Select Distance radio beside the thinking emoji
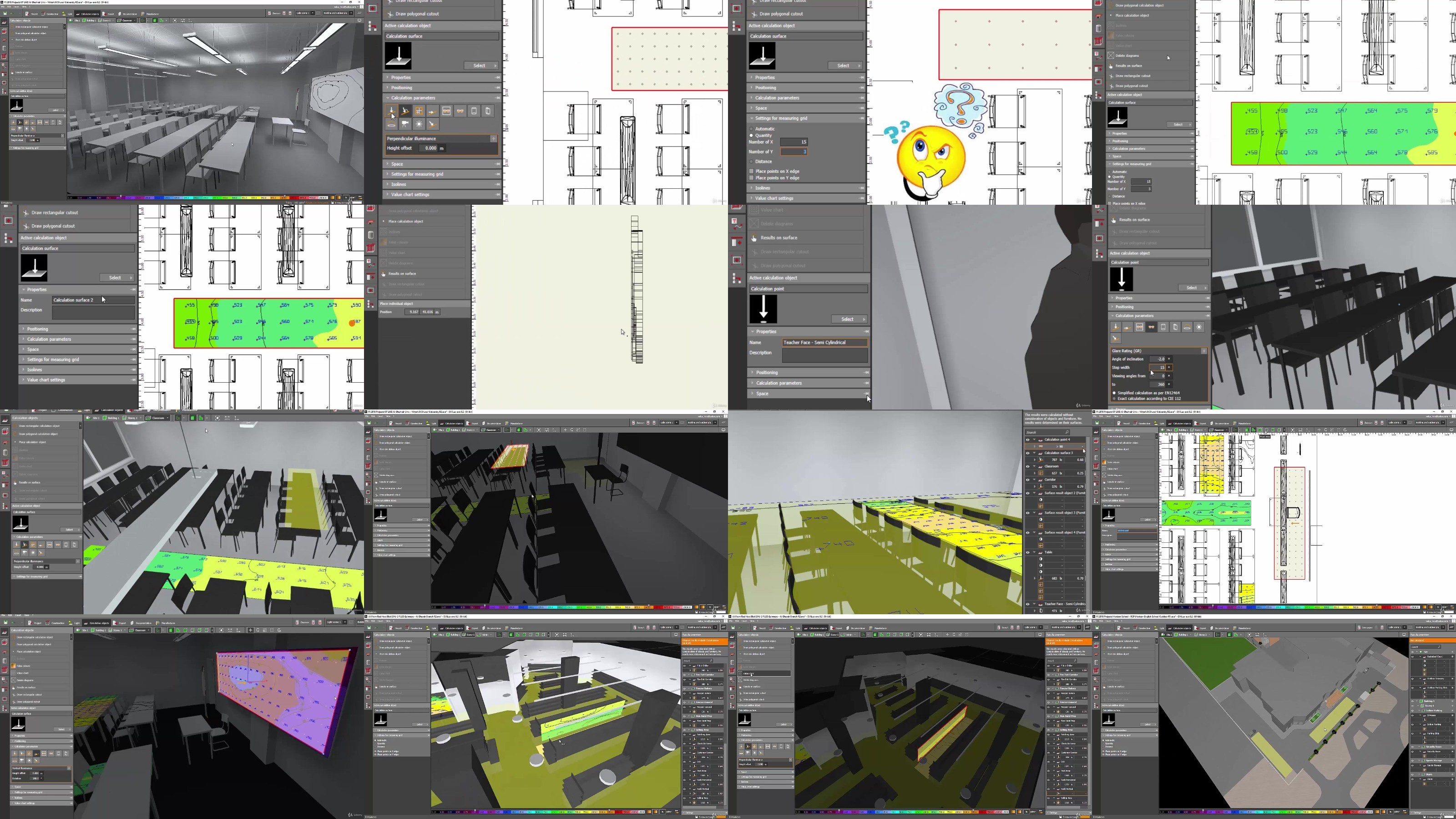Screen dimensions: 1456x819 coord(751,162)
